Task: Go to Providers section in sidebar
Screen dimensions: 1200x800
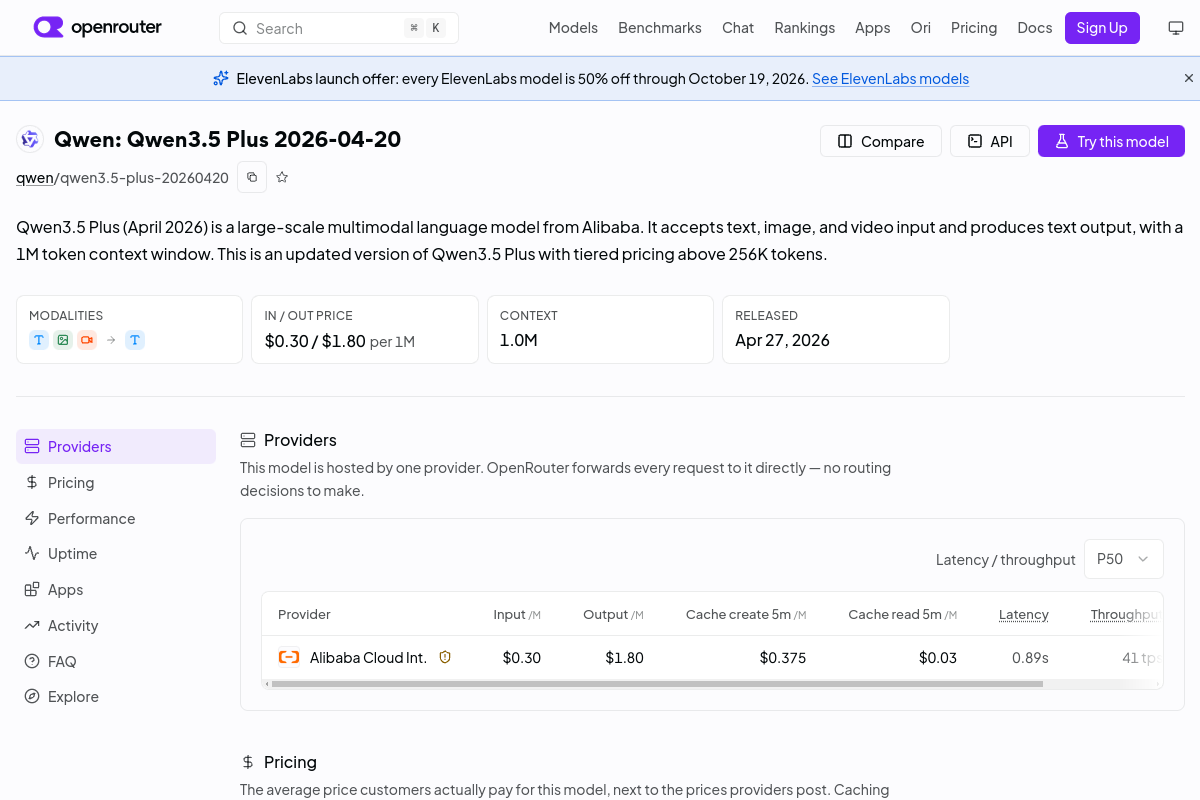Action: pyautogui.click(x=116, y=446)
